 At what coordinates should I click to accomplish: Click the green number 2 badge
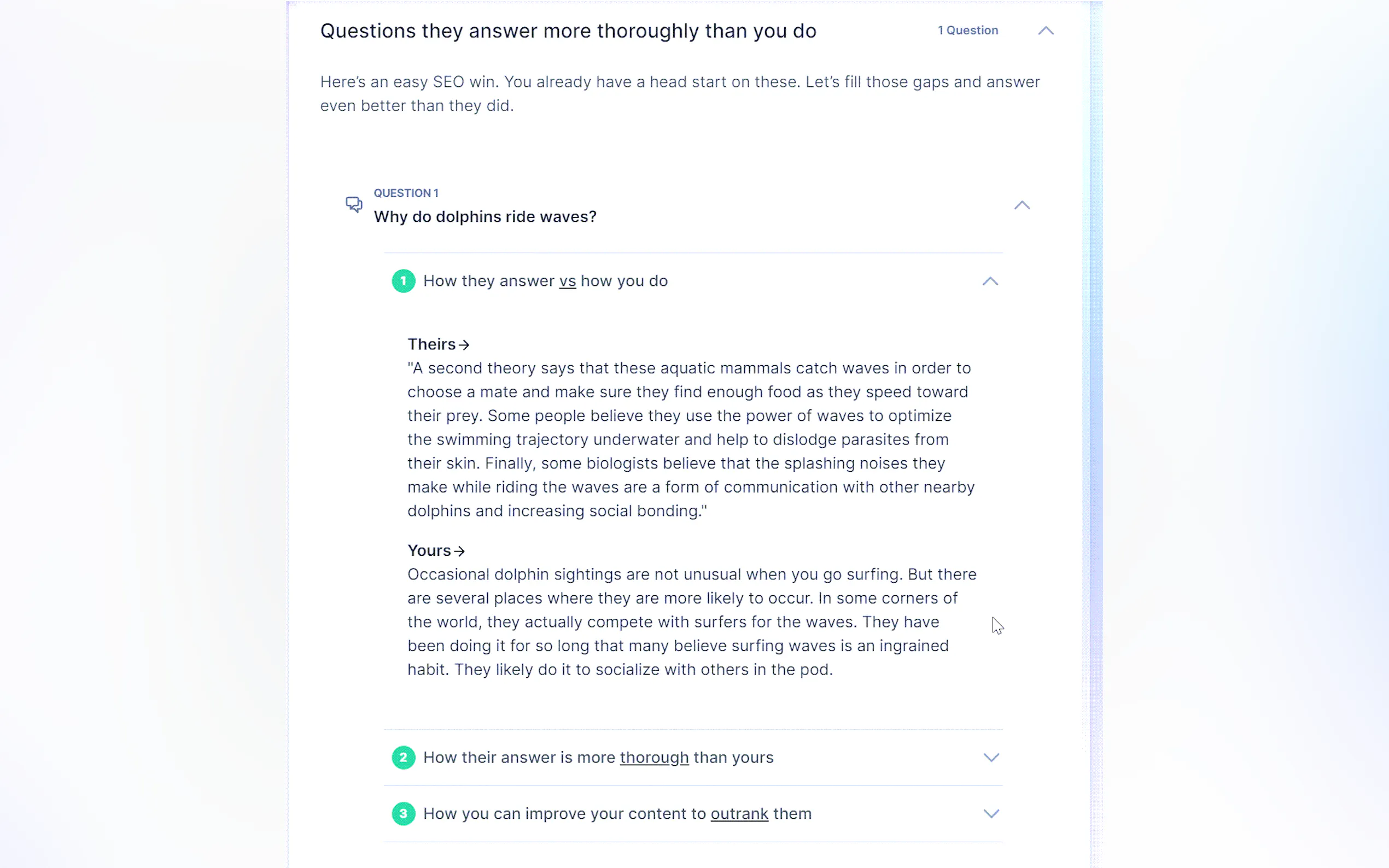pos(403,757)
